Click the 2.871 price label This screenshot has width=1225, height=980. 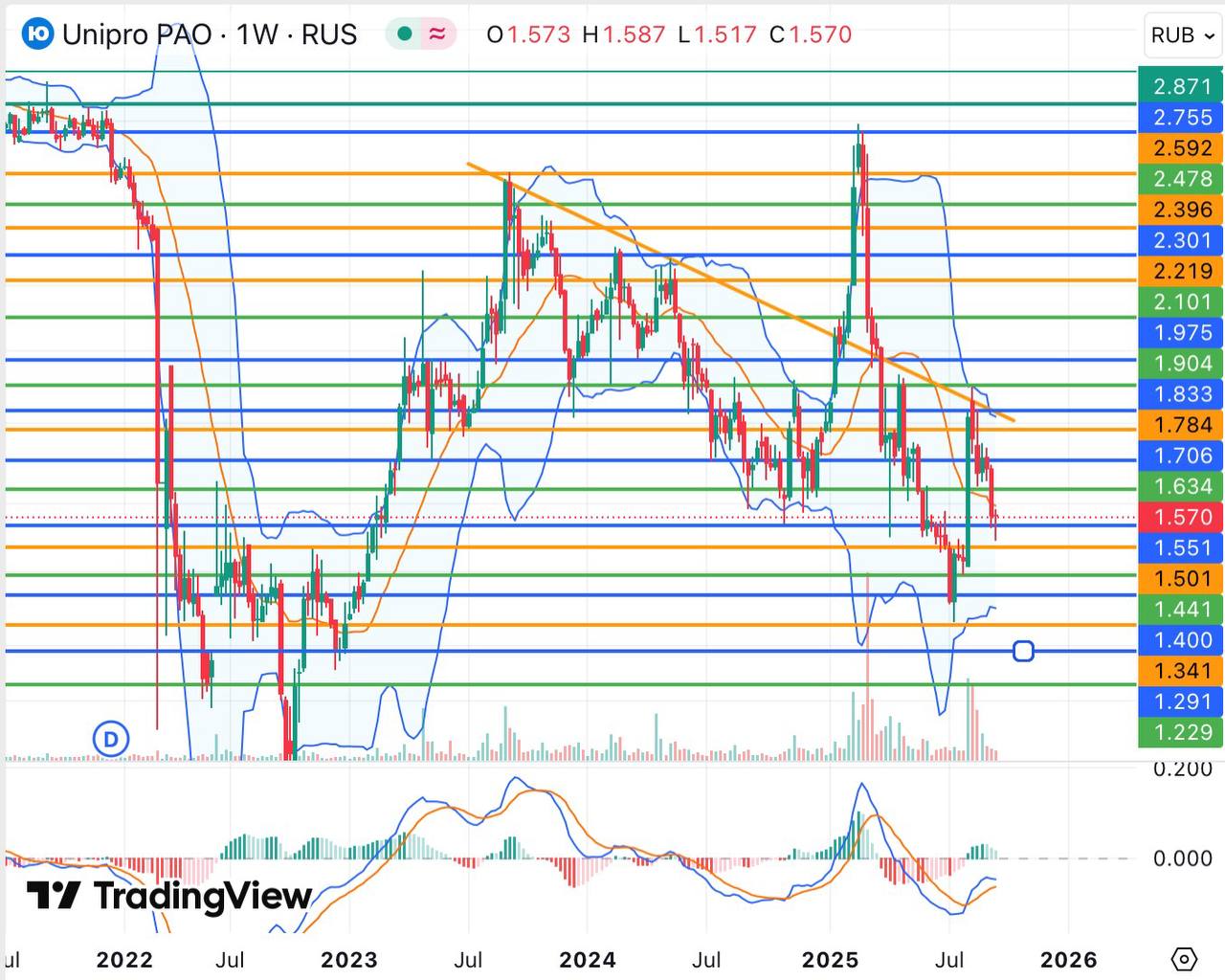tap(1181, 86)
